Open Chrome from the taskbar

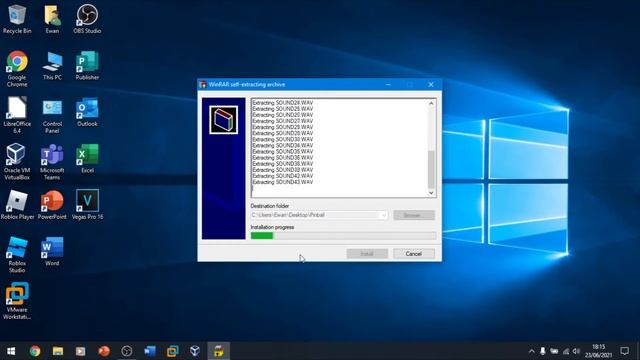tap(35, 351)
